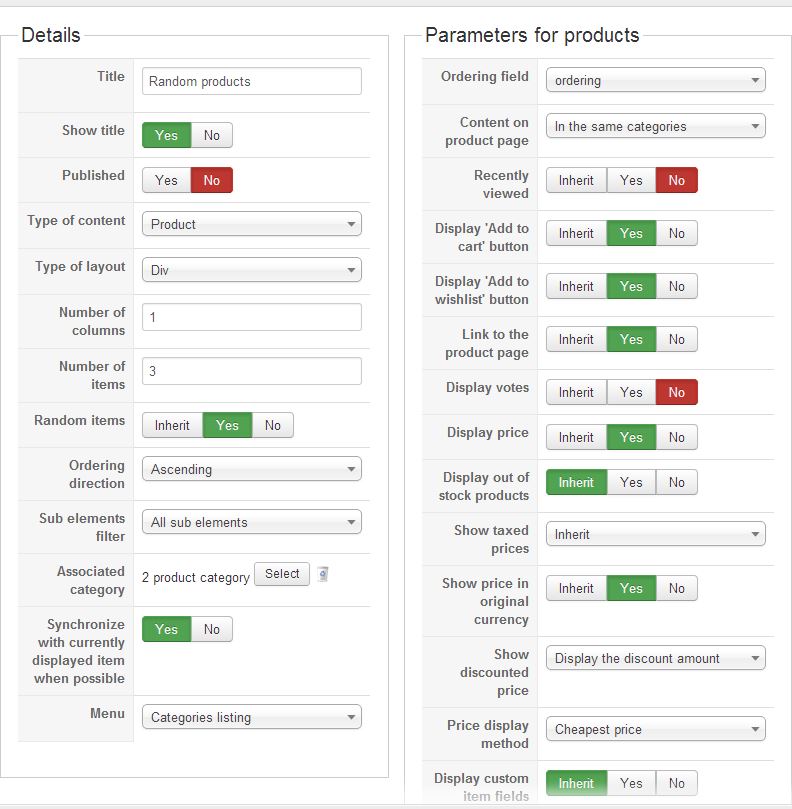Open the Ordering field dropdown
The width and height of the screenshot is (792, 809).
[x=655, y=80]
